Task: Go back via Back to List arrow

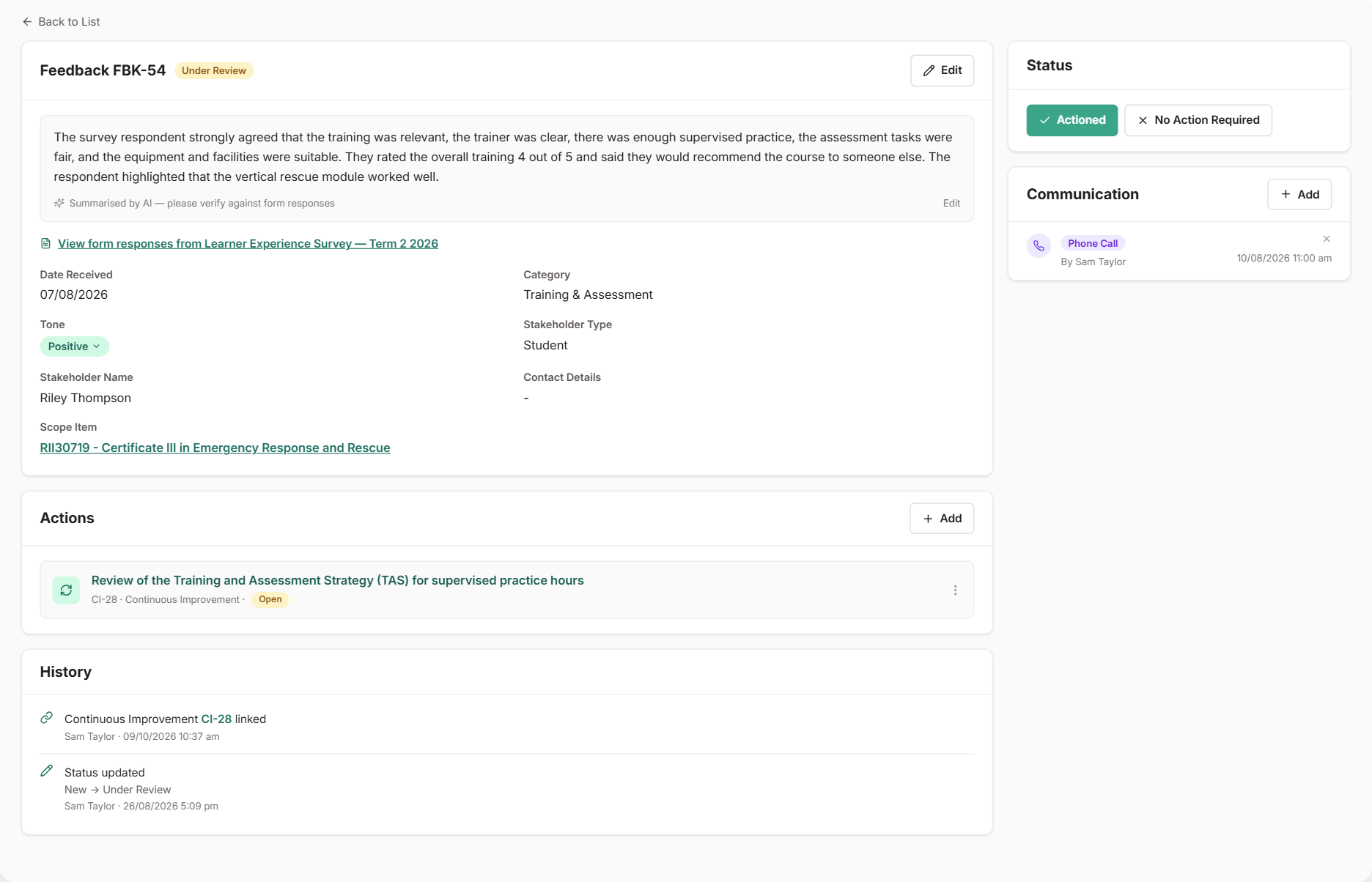Action: pos(27,22)
